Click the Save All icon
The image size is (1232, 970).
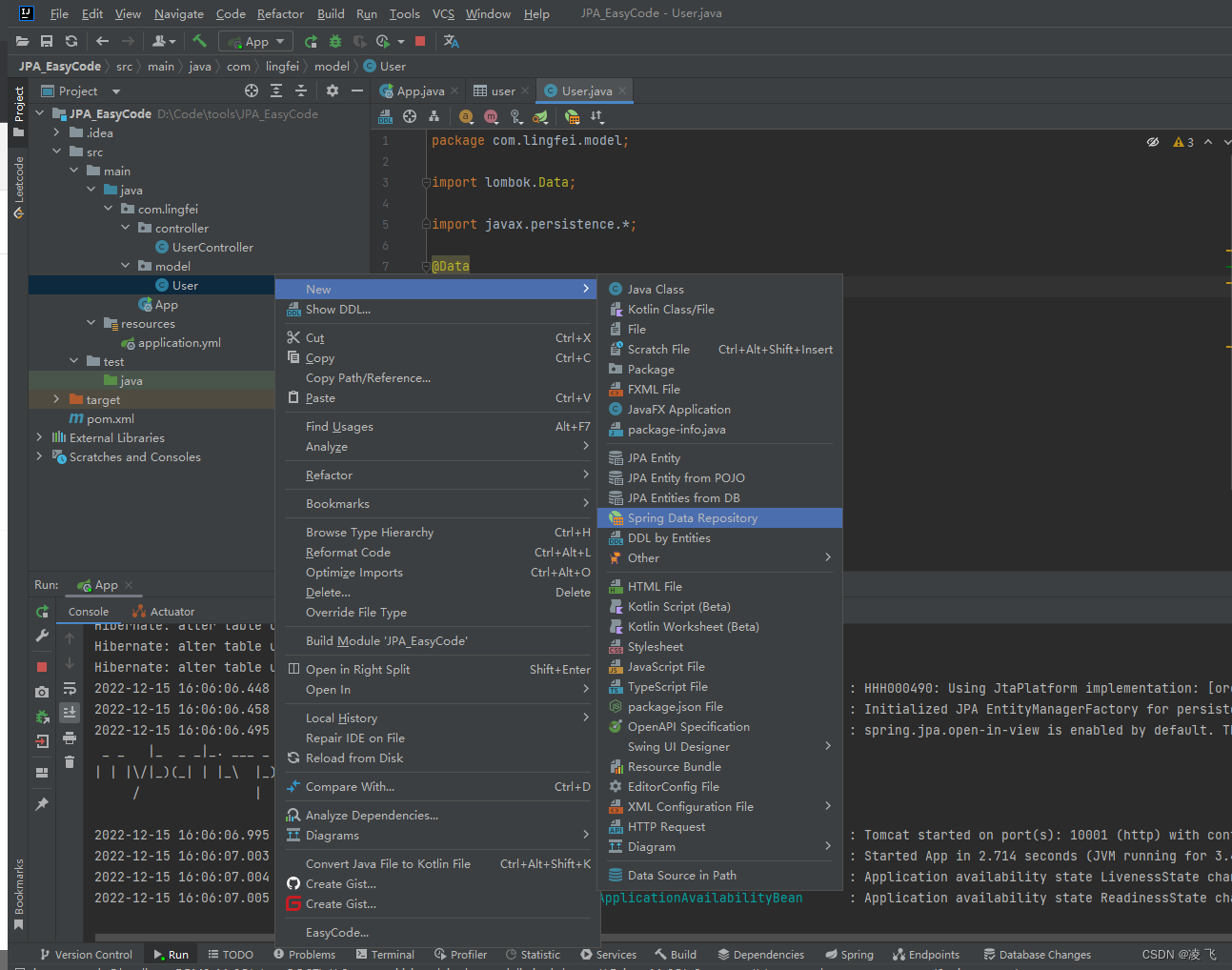click(47, 41)
